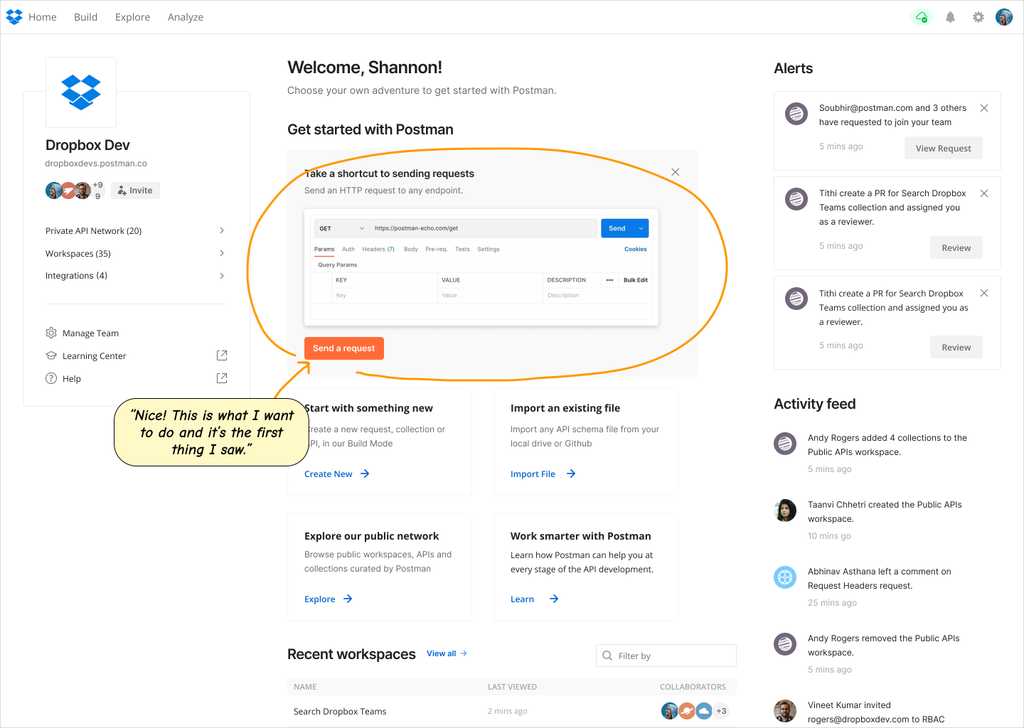This screenshot has height=728, width=1024.
Task: Click Help external link icon
Action: 221,378
